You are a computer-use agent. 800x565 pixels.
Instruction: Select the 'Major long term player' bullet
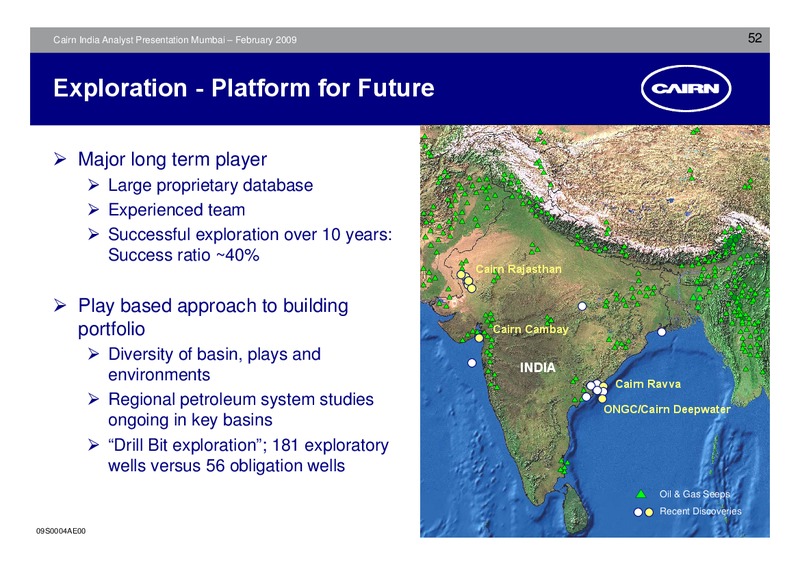point(172,159)
